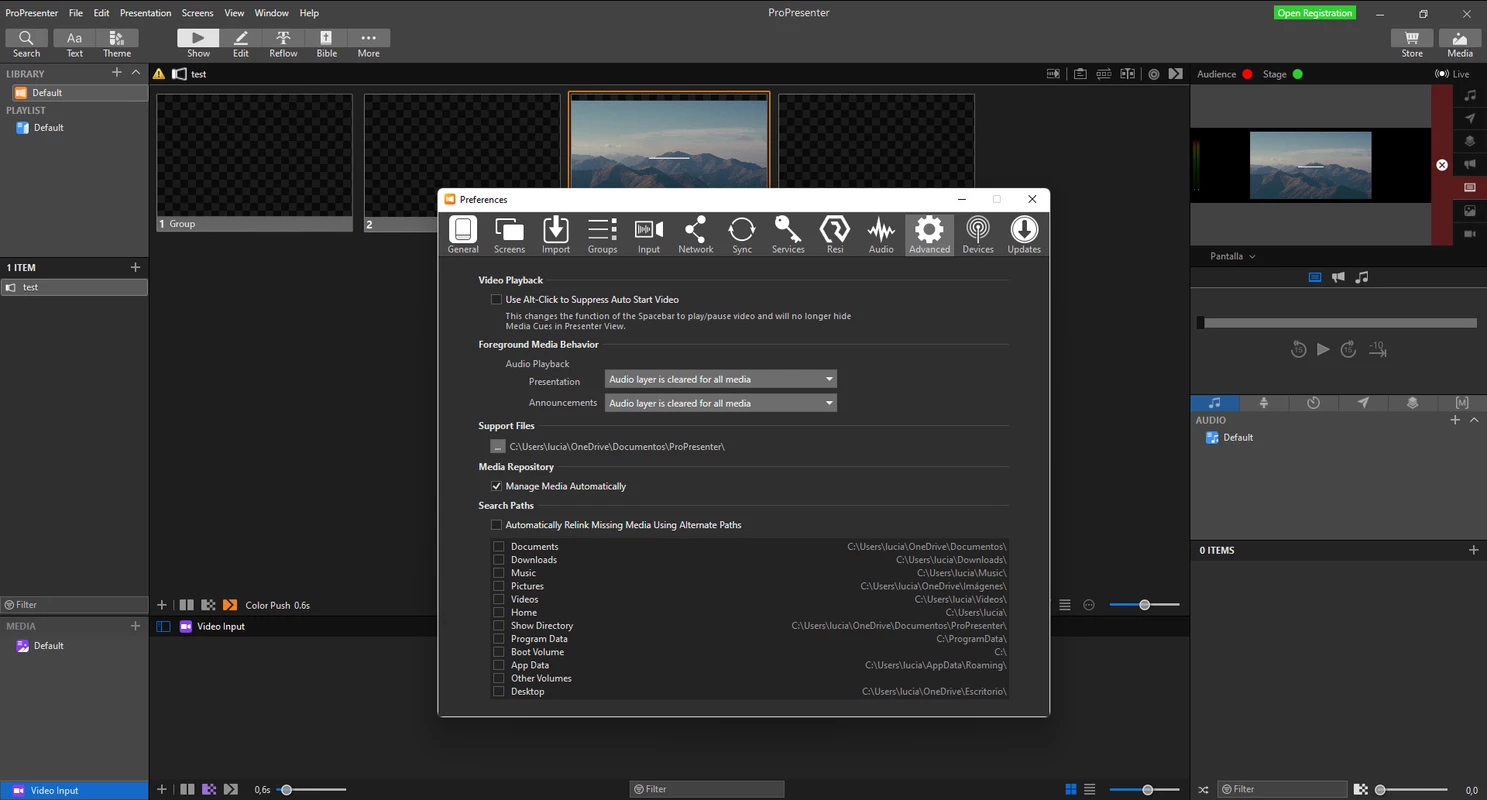Open the Theme toolbar icon
This screenshot has height=800, width=1487.
[117, 43]
